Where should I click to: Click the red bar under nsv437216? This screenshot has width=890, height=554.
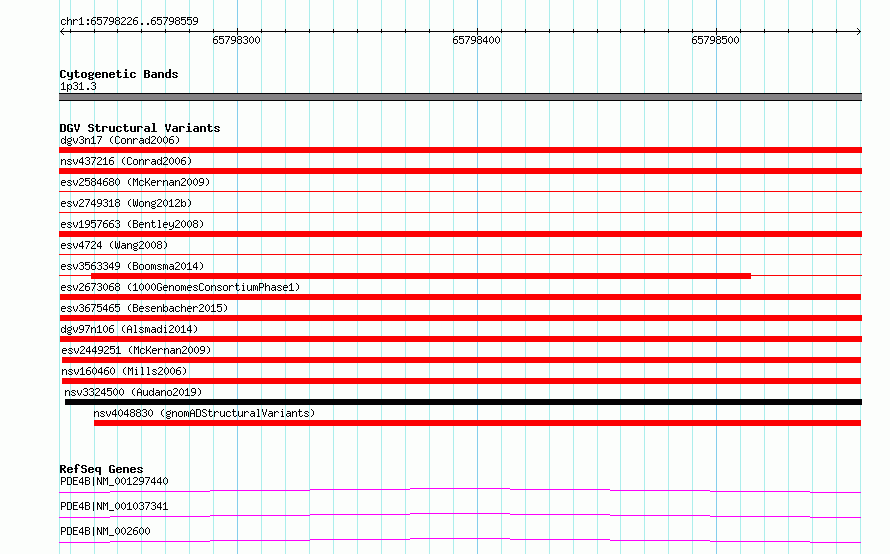[460, 171]
